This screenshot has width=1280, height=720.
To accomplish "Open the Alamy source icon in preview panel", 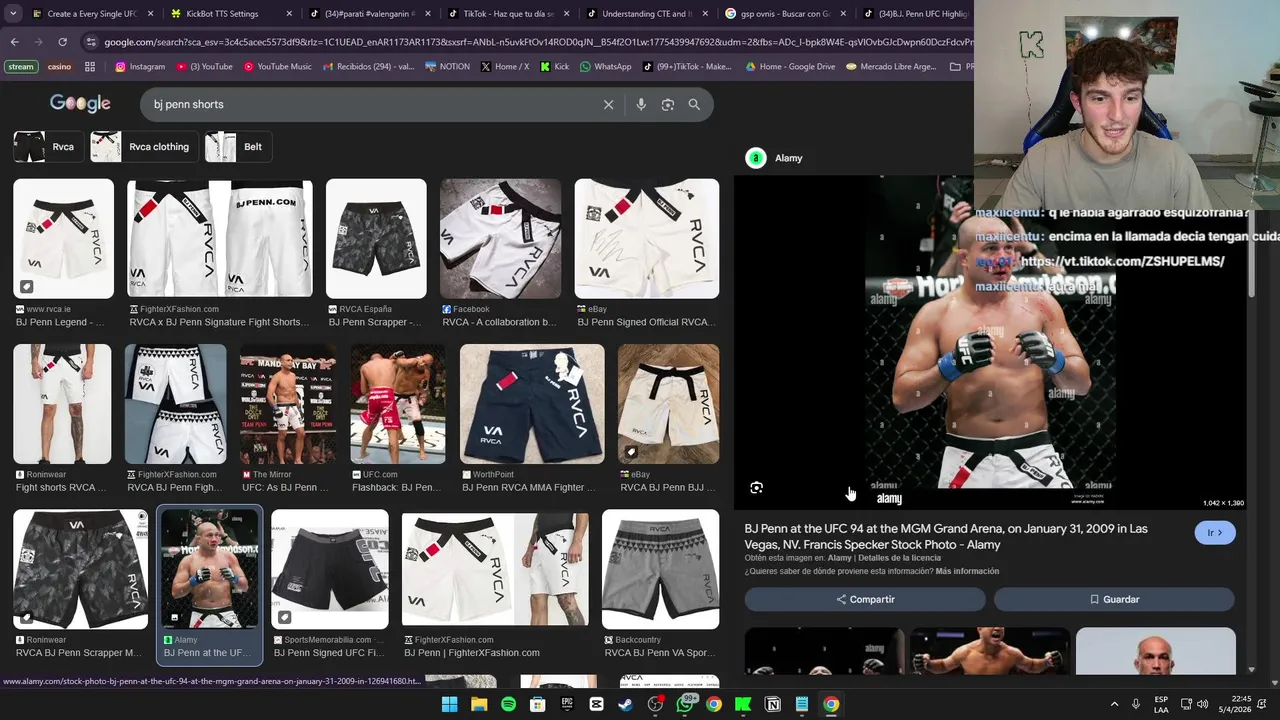I will click(756, 158).
